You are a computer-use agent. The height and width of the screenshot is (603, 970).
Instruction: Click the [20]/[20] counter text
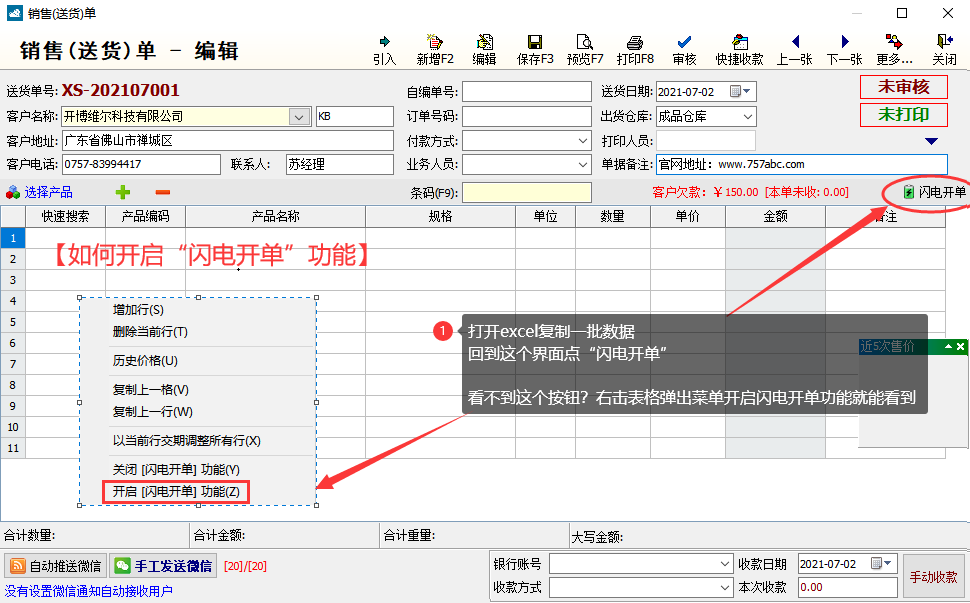click(246, 566)
